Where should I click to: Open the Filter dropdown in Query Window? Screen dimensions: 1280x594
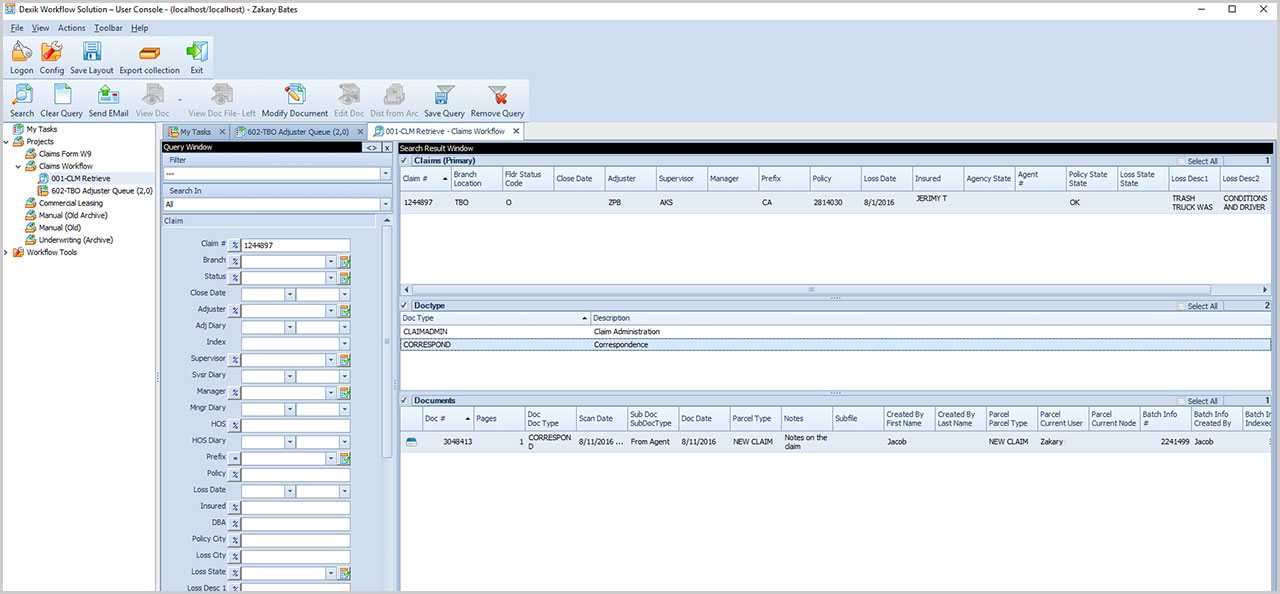pos(386,174)
